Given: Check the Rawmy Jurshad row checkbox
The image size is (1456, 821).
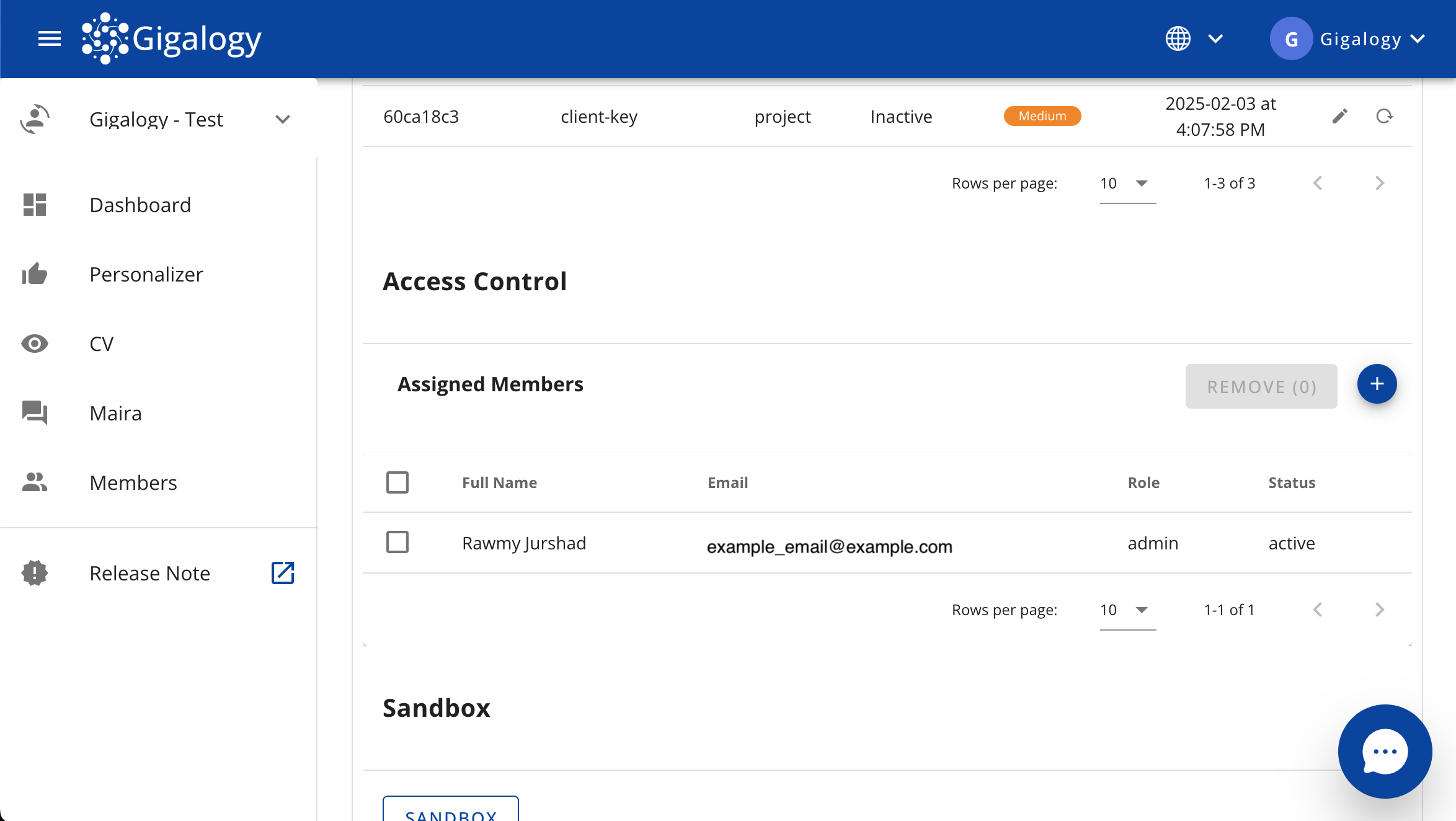Looking at the screenshot, I should [x=397, y=543].
